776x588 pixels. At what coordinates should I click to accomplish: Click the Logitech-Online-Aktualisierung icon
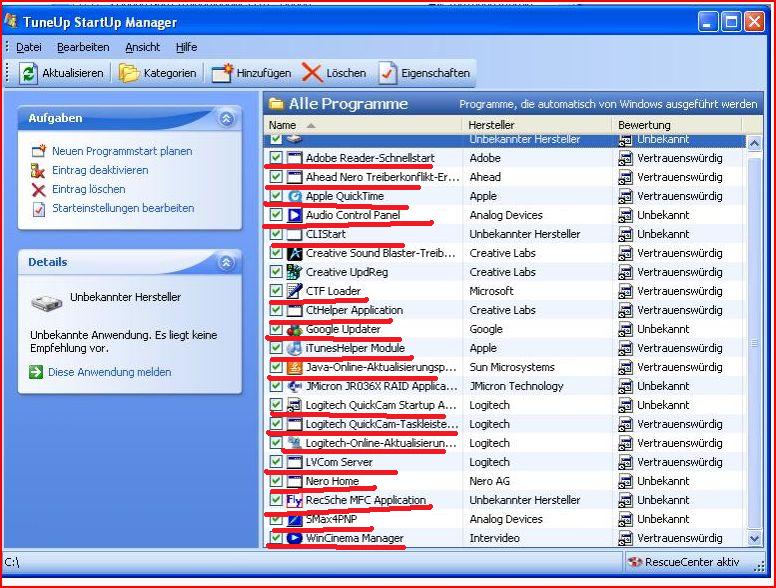(294, 443)
